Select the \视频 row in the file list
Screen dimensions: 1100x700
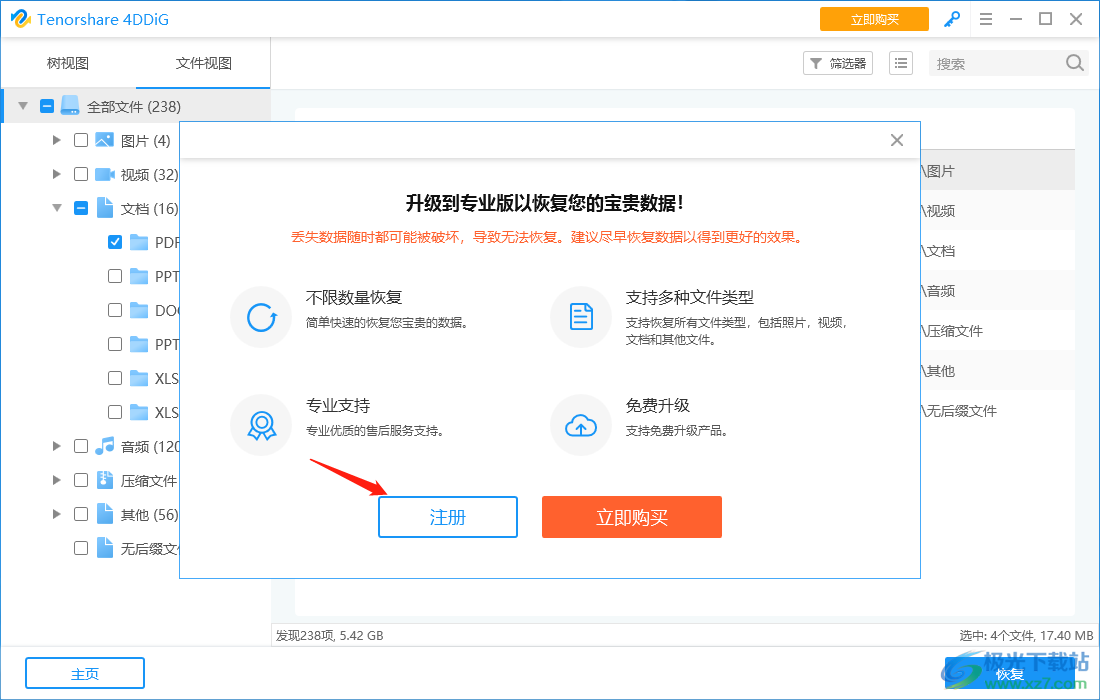(x=997, y=210)
